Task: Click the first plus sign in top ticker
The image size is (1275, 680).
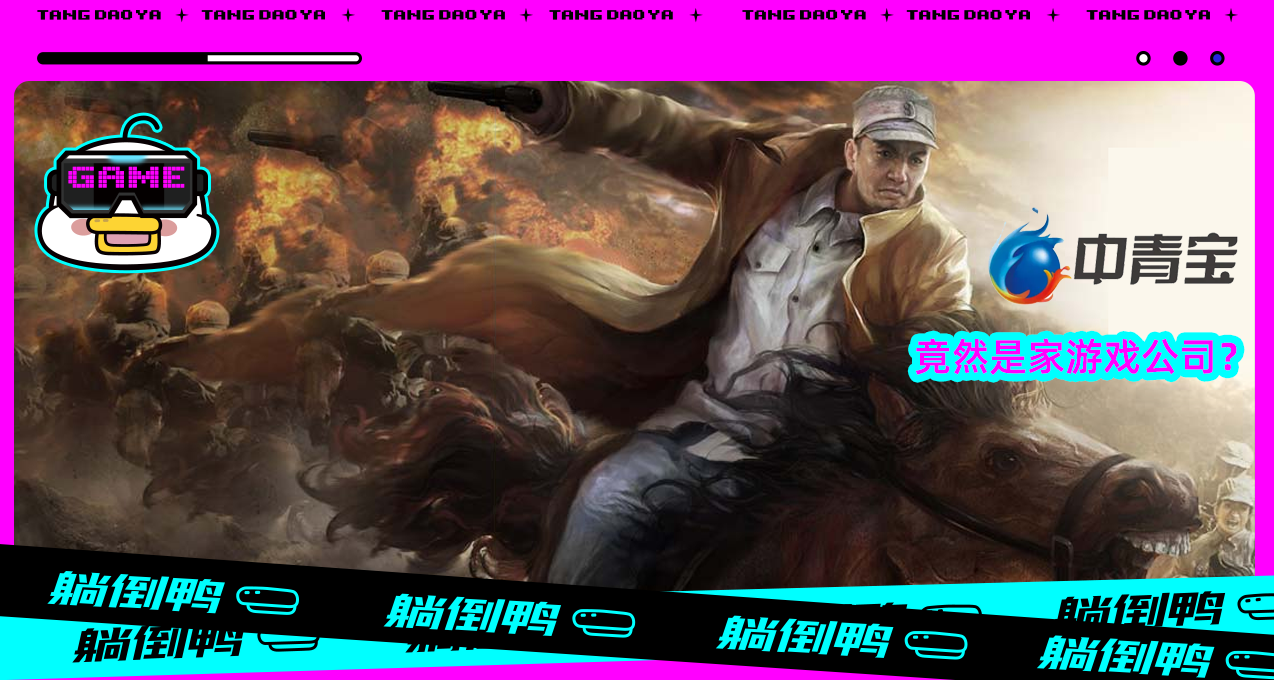Action: pos(181,15)
